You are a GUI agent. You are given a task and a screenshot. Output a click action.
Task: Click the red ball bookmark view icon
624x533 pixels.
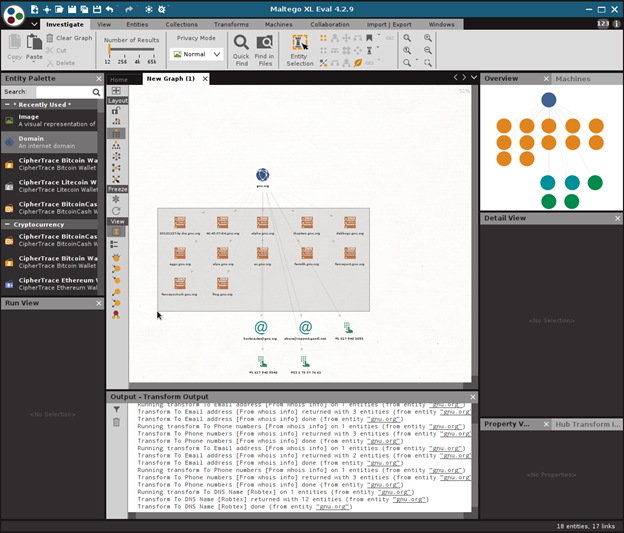pyautogui.click(x=116, y=315)
